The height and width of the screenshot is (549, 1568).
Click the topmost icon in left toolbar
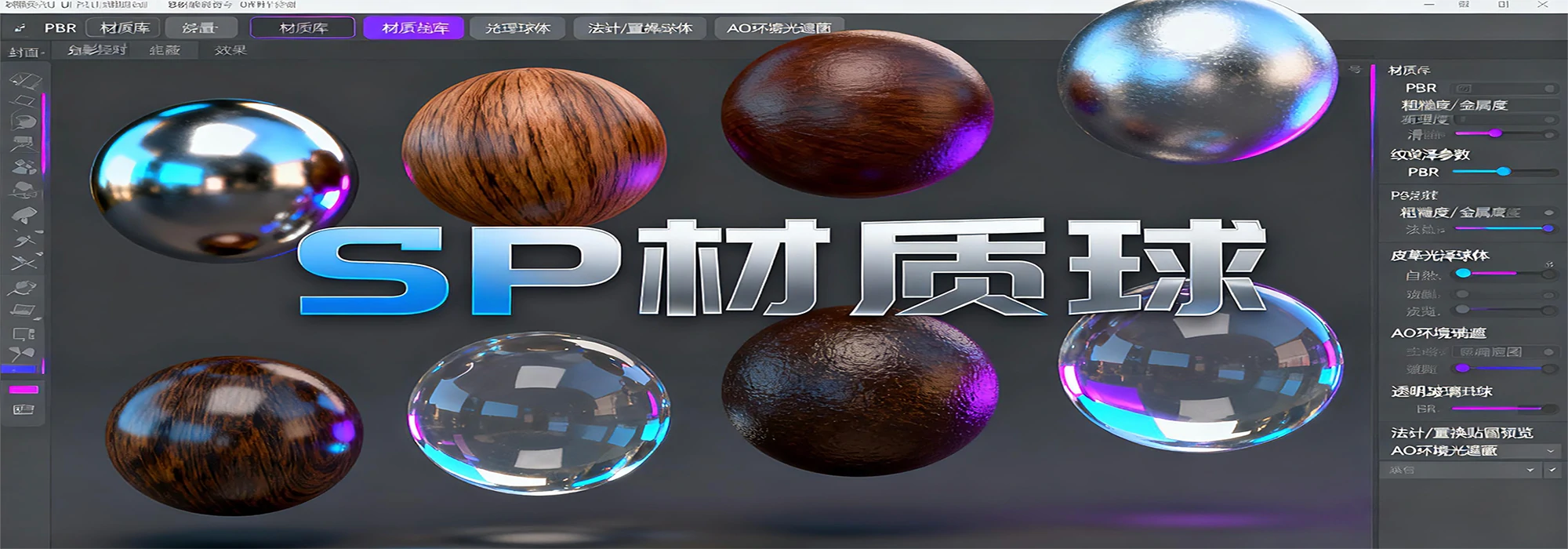25,81
